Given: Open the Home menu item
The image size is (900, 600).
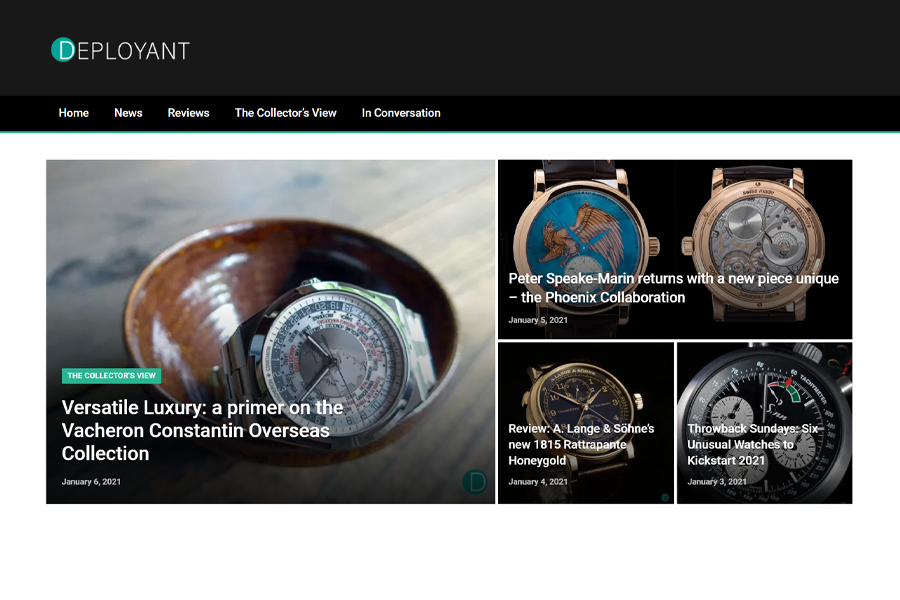Looking at the screenshot, I should (73, 113).
